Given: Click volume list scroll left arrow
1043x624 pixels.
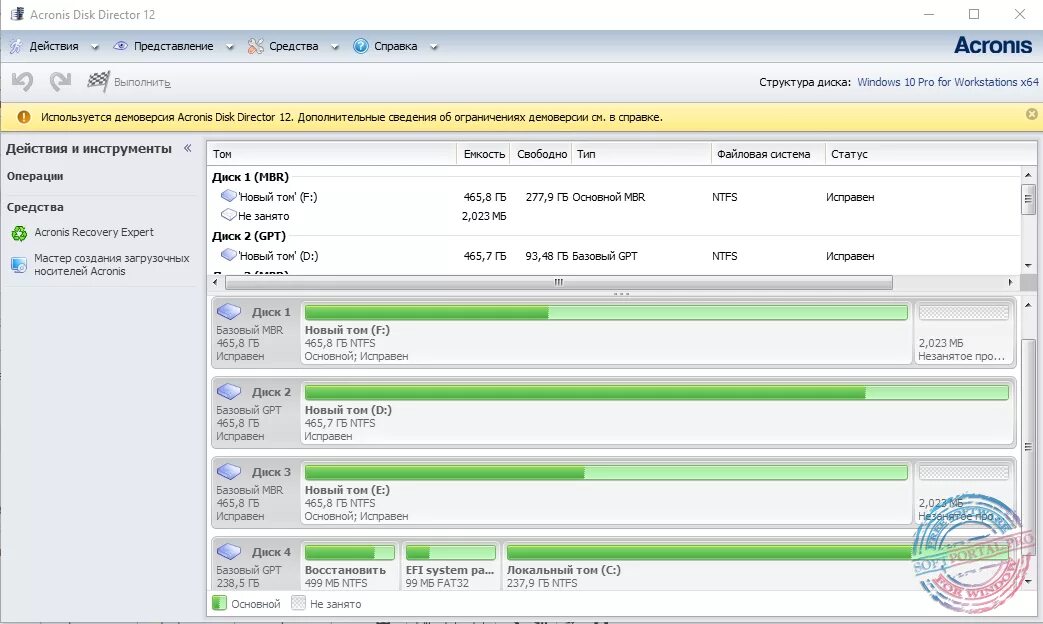Looking at the screenshot, I should click(215, 282).
